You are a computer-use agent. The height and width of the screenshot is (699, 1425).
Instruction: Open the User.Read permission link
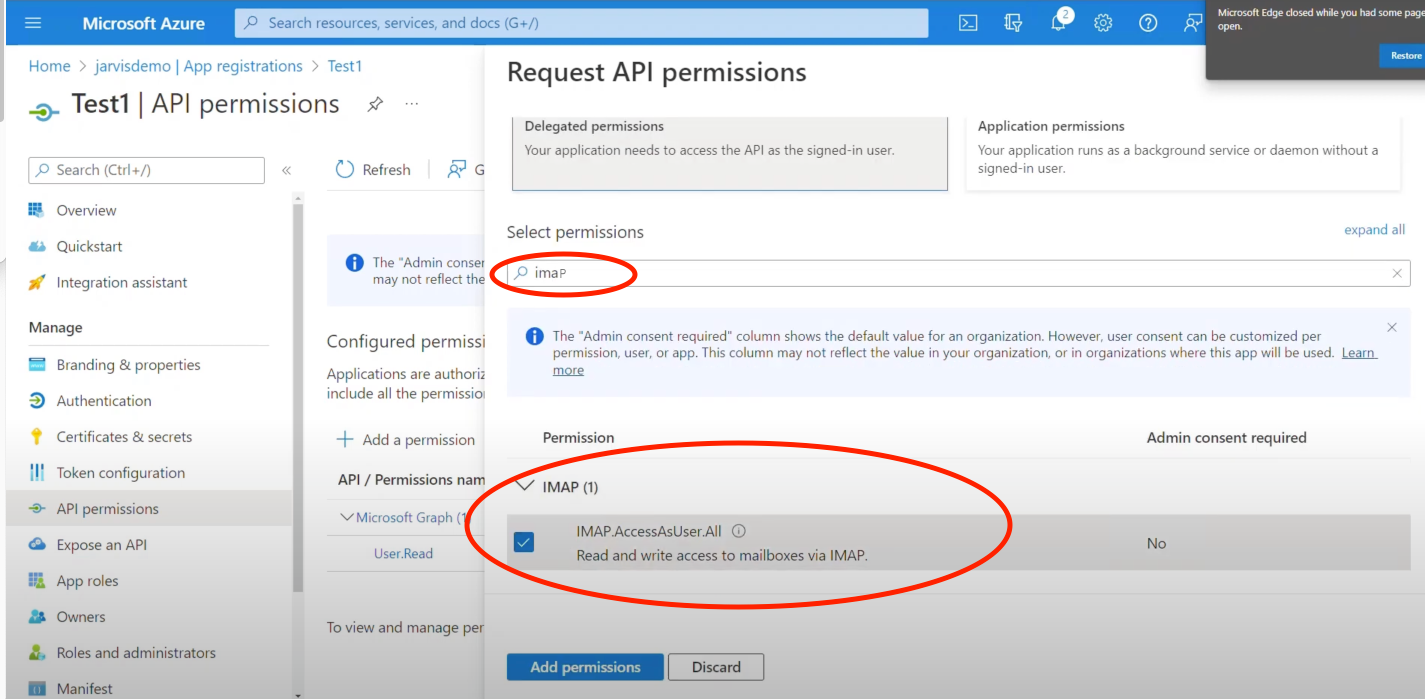[403, 553]
